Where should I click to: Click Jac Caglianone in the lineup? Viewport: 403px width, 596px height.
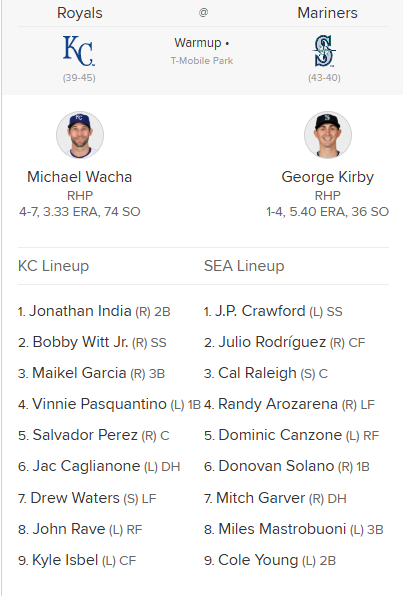[x=86, y=466]
